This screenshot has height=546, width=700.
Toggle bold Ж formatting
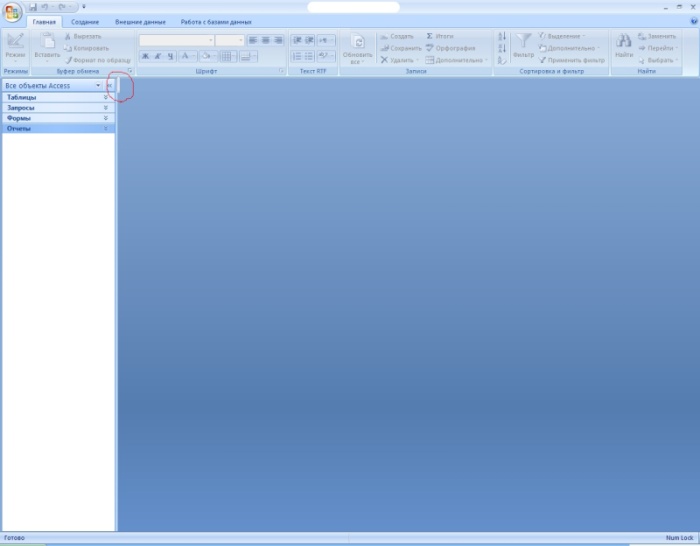coord(145,56)
